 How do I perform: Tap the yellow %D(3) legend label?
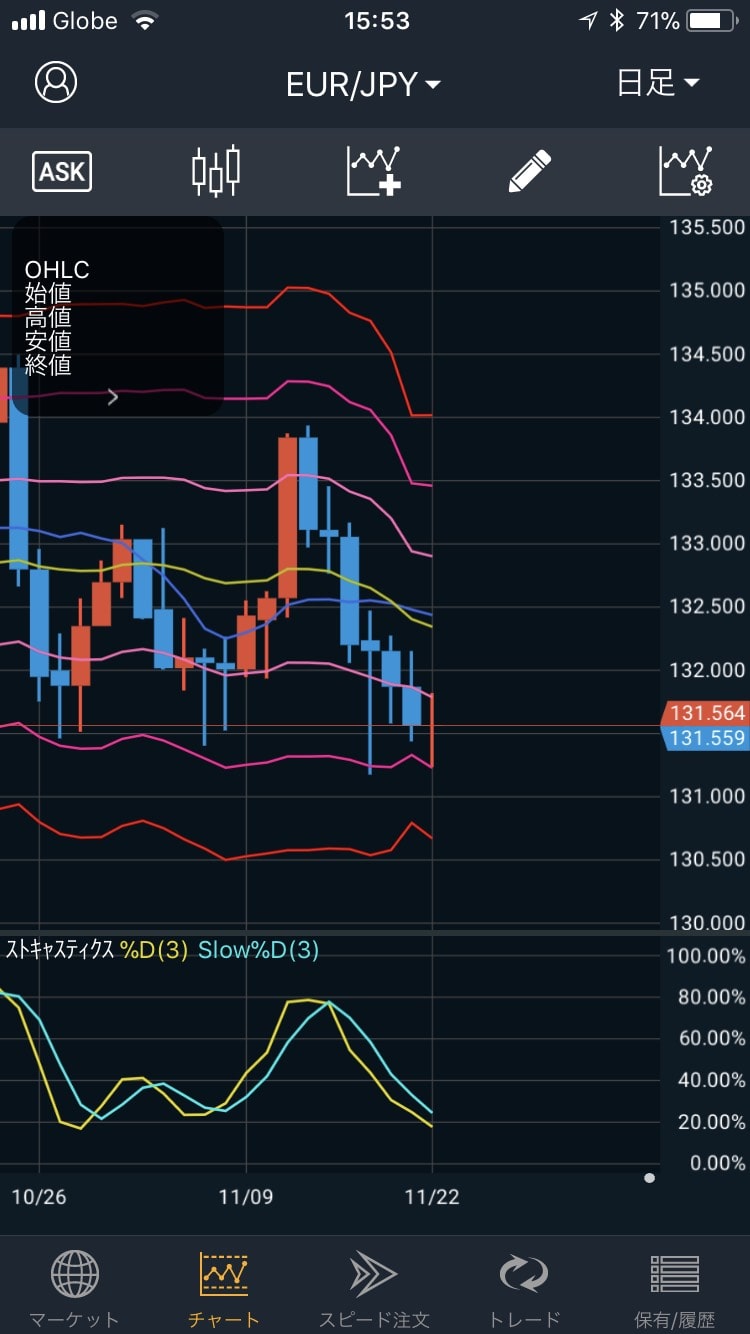(x=153, y=950)
